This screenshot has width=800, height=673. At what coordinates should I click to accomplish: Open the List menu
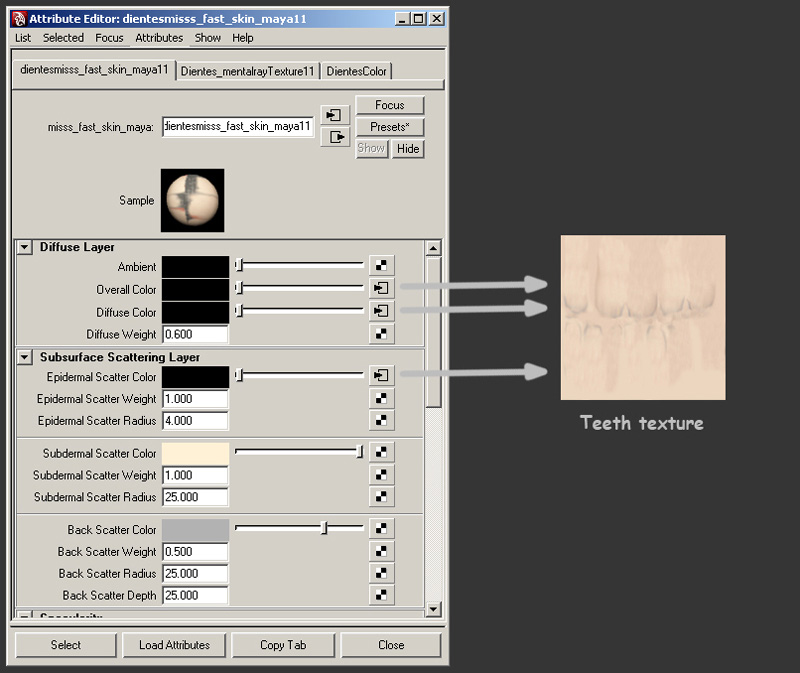pyautogui.click(x=23, y=38)
